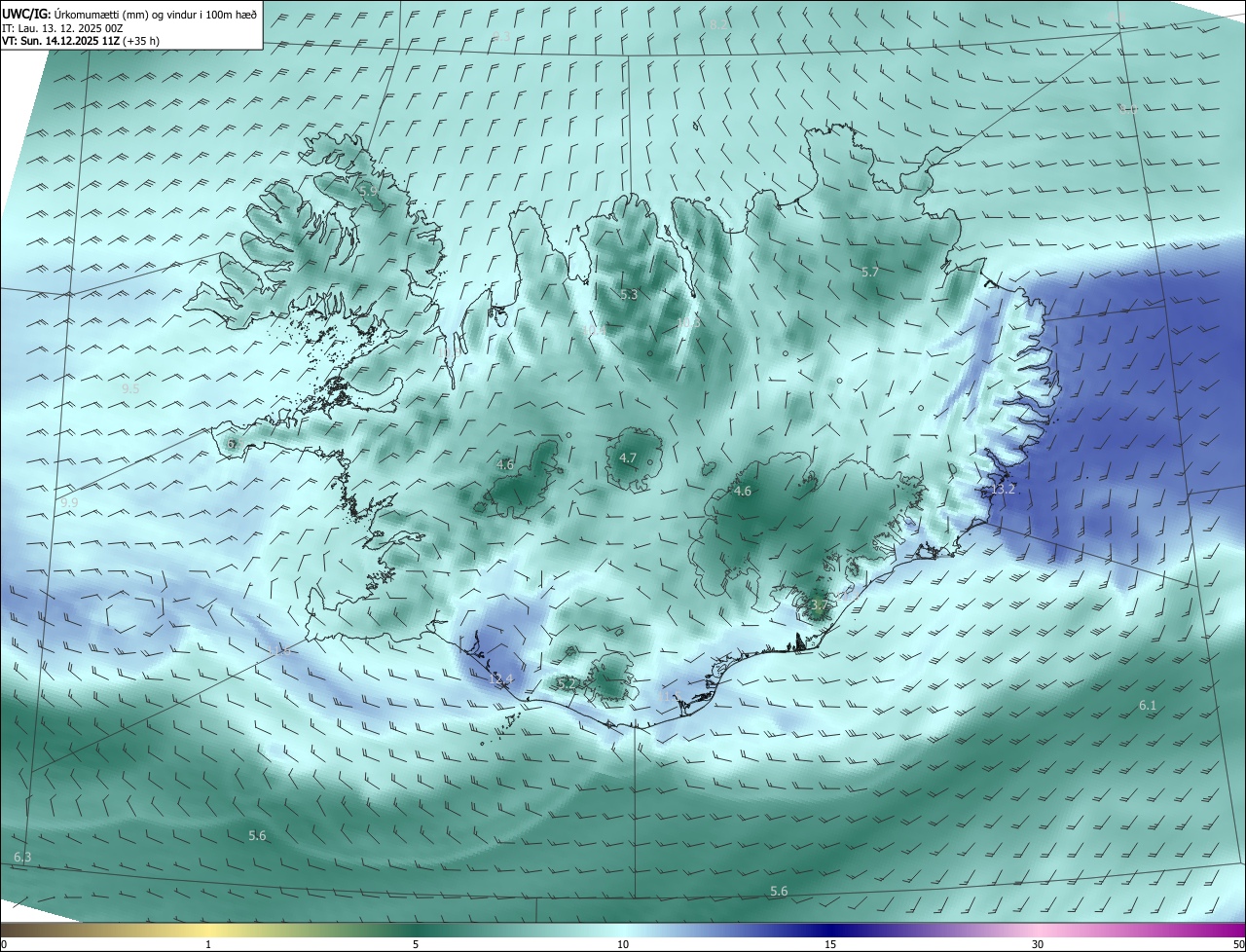
Task: Click the 6.1 value over the southeast ocean
Action: (1148, 705)
